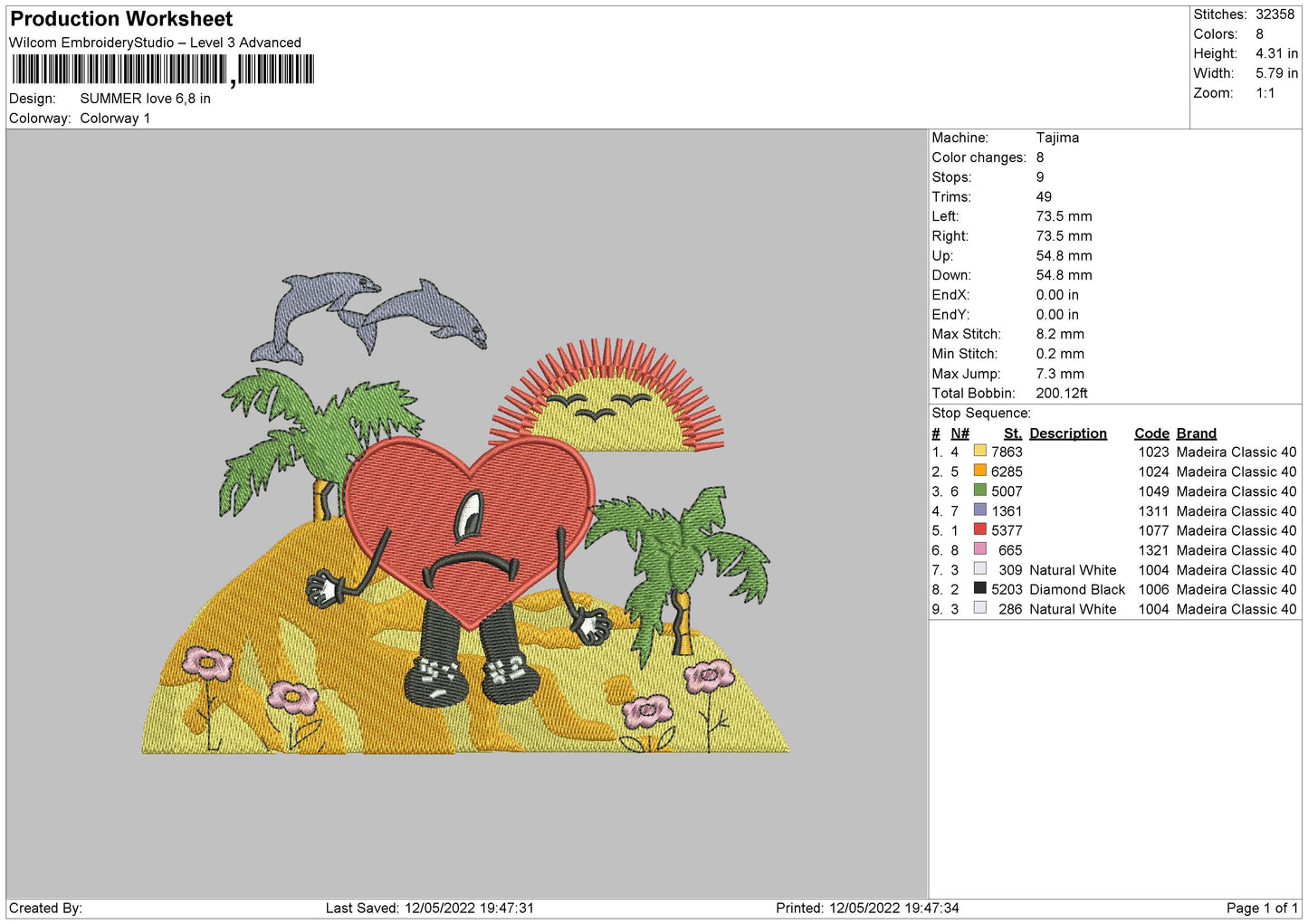Click the Color changes value 8
The width and height of the screenshot is (1308, 924).
(x=1040, y=157)
